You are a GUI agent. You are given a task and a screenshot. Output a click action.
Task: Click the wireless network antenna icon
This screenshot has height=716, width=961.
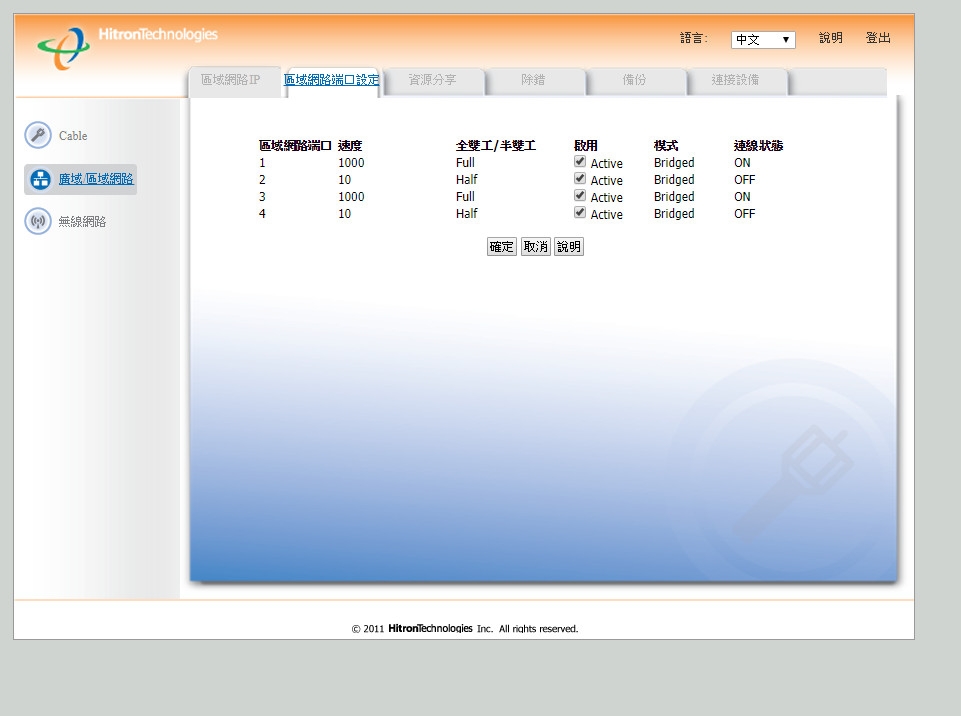coord(38,221)
